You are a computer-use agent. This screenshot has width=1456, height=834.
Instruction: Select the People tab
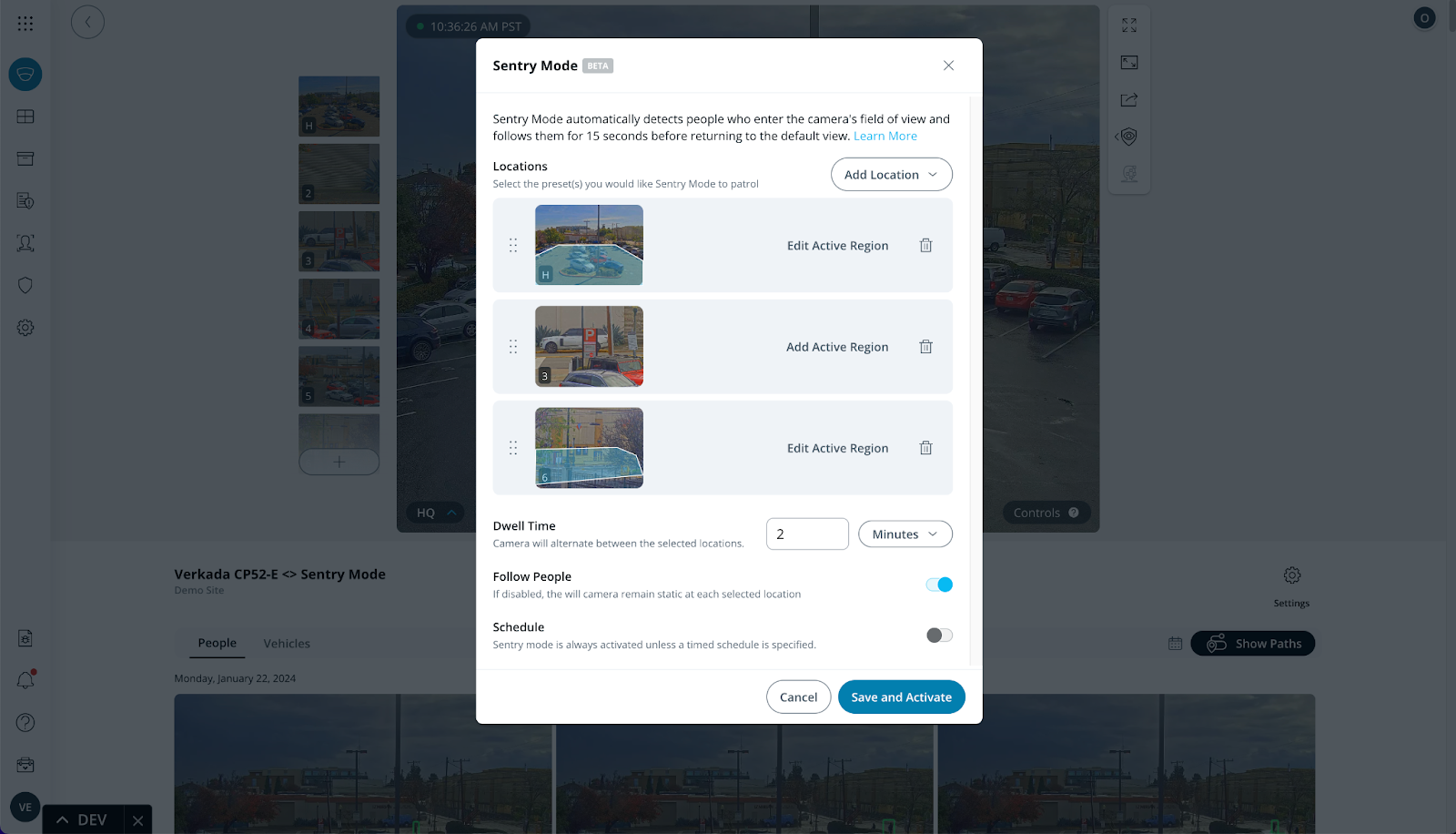click(x=217, y=643)
